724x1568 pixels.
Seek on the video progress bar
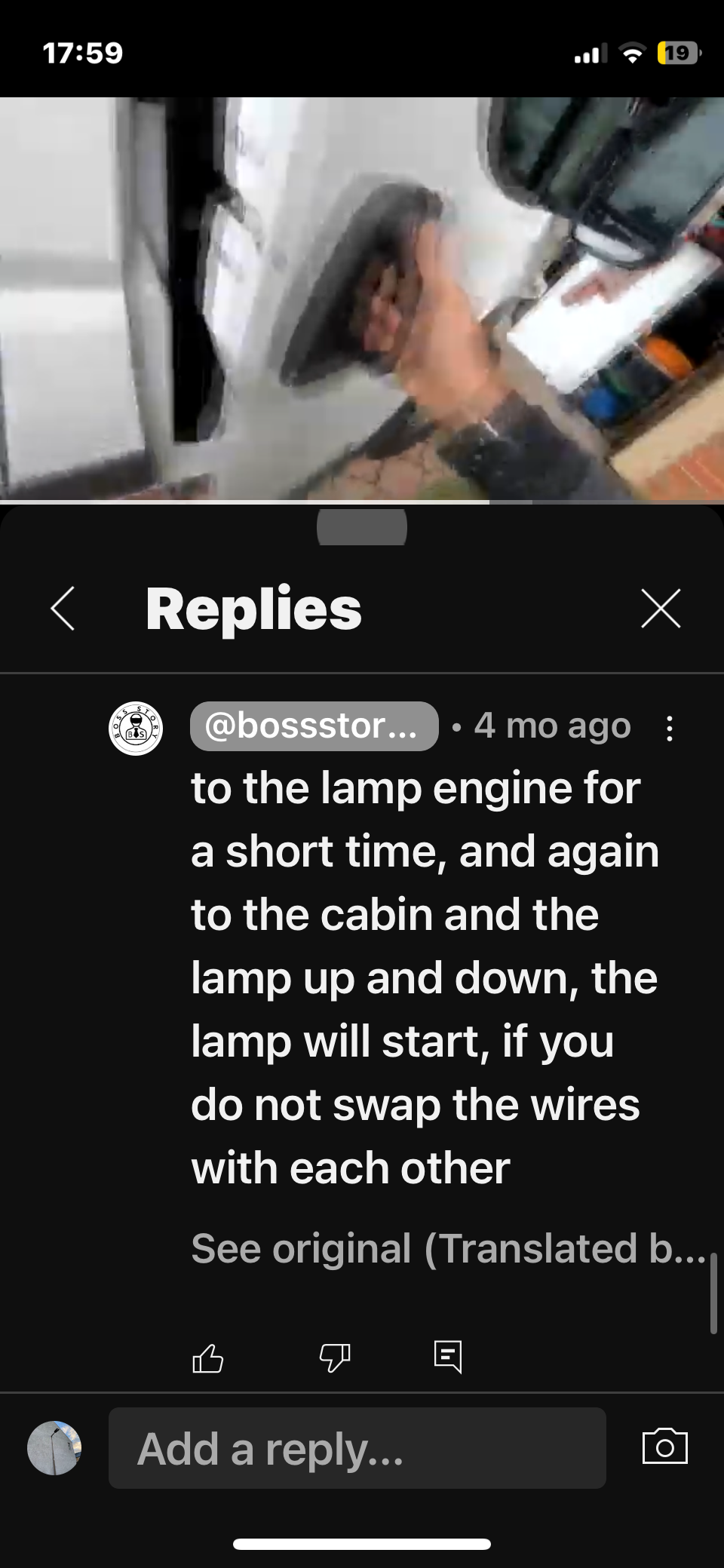(x=362, y=502)
